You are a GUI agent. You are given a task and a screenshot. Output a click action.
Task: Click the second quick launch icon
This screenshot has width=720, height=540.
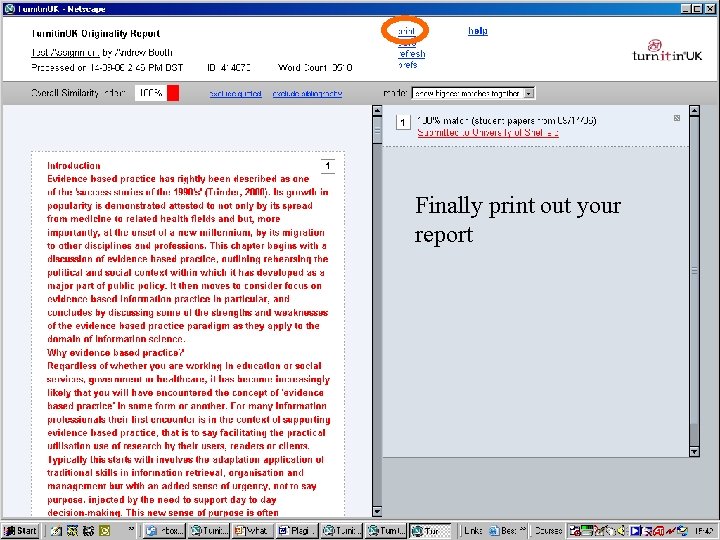click(x=73, y=531)
